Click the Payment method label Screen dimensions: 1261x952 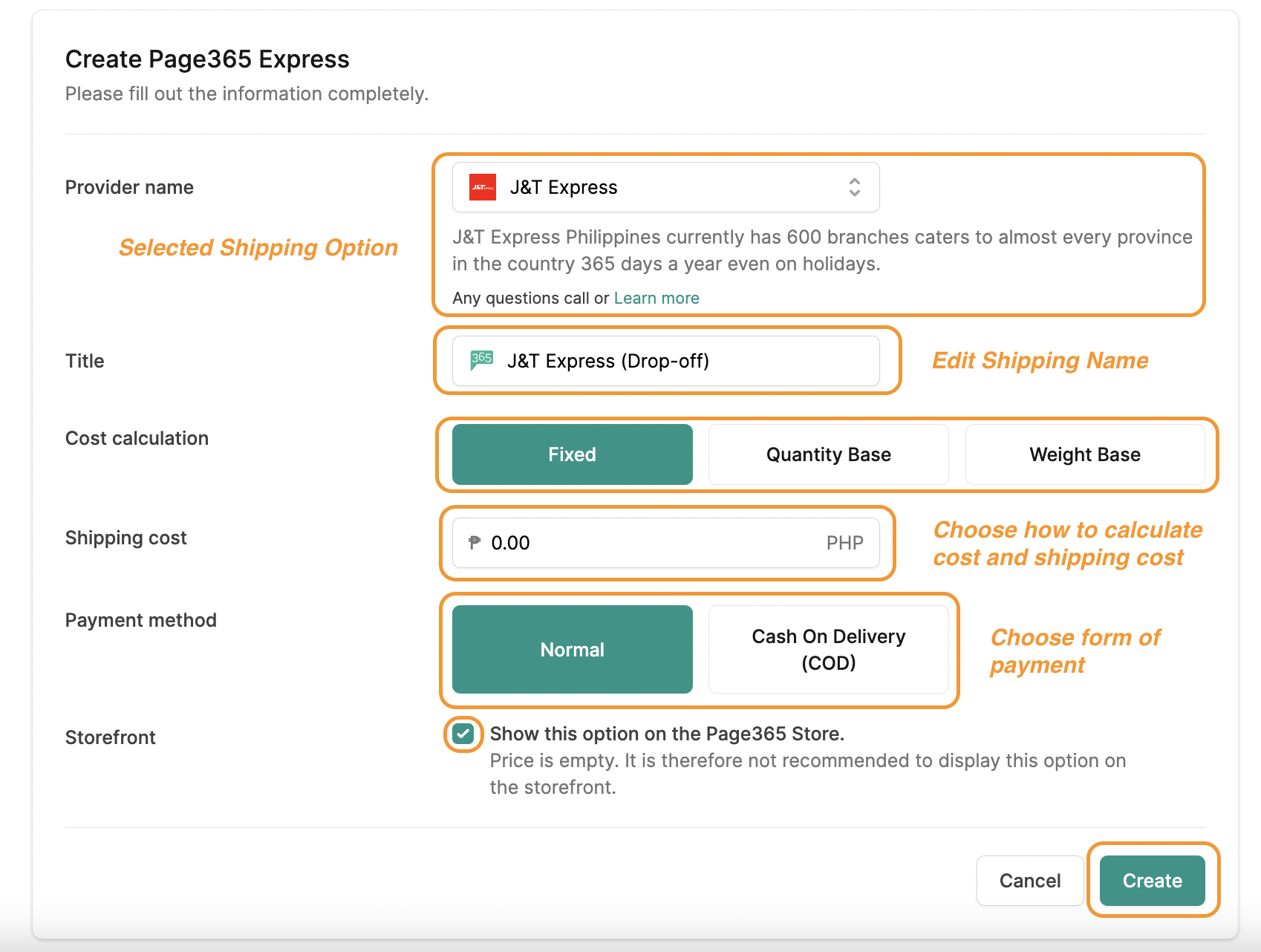pyautogui.click(x=141, y=620)
